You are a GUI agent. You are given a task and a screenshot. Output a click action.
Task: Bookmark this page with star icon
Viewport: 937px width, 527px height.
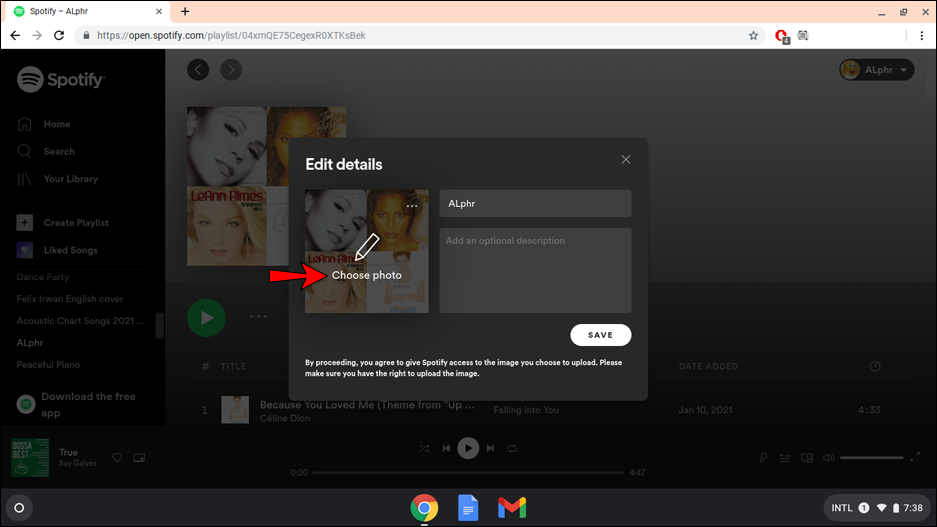(x=753, y=35)
